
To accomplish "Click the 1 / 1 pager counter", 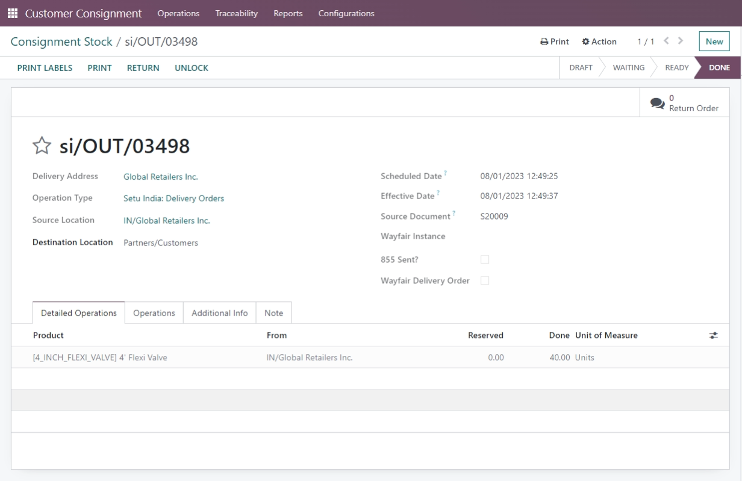I will coord(645,42).
